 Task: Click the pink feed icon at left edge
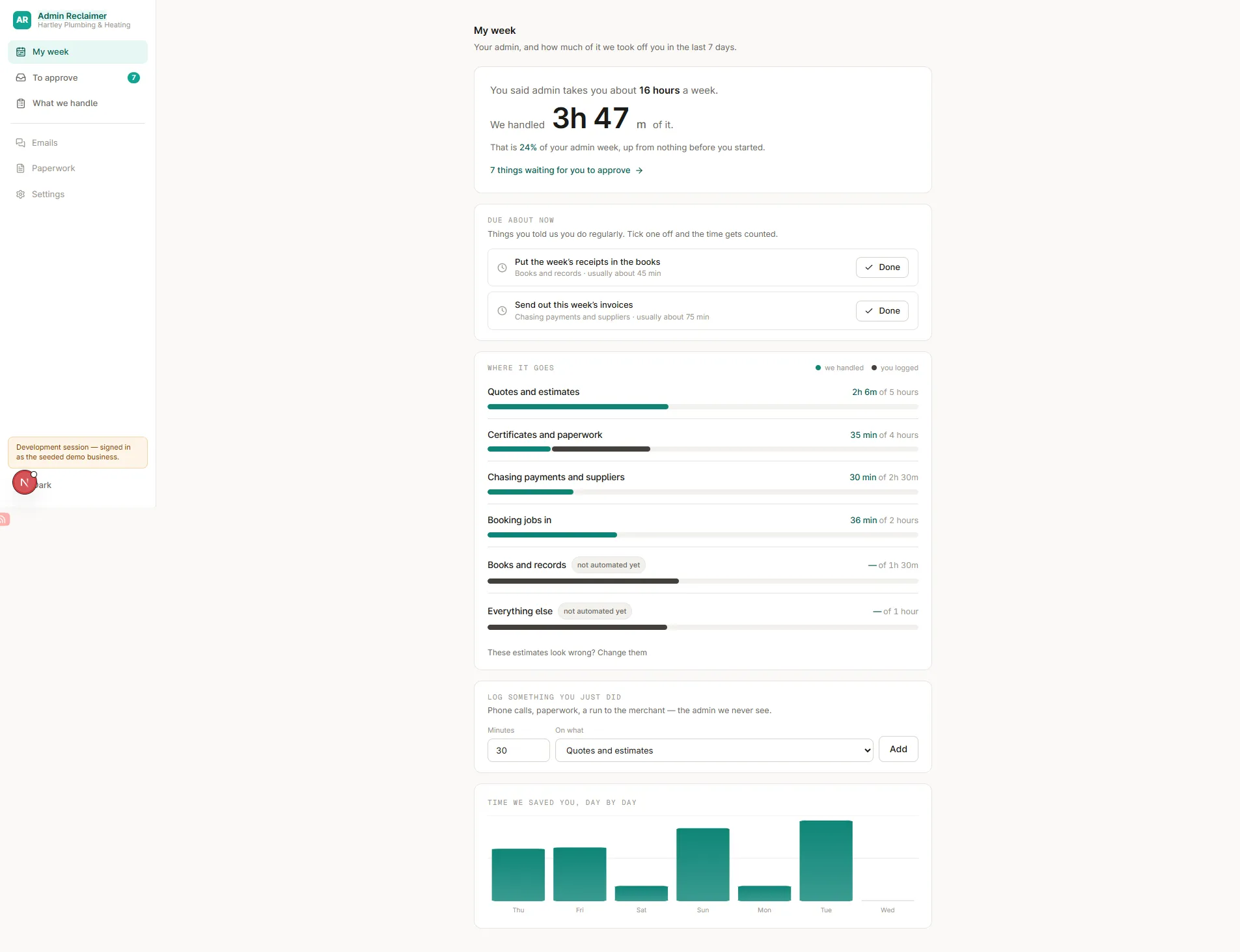tap(4, 519)
